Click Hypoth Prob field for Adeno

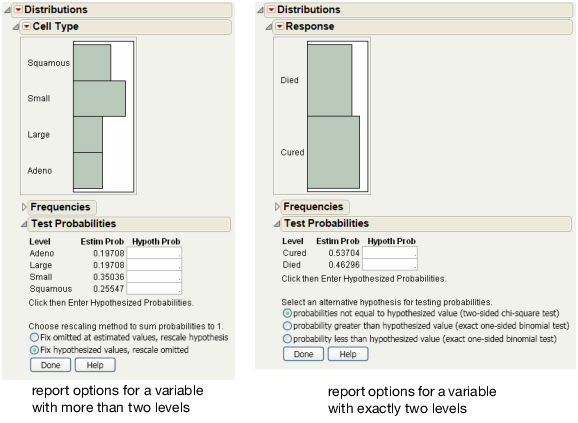point(154,253)
